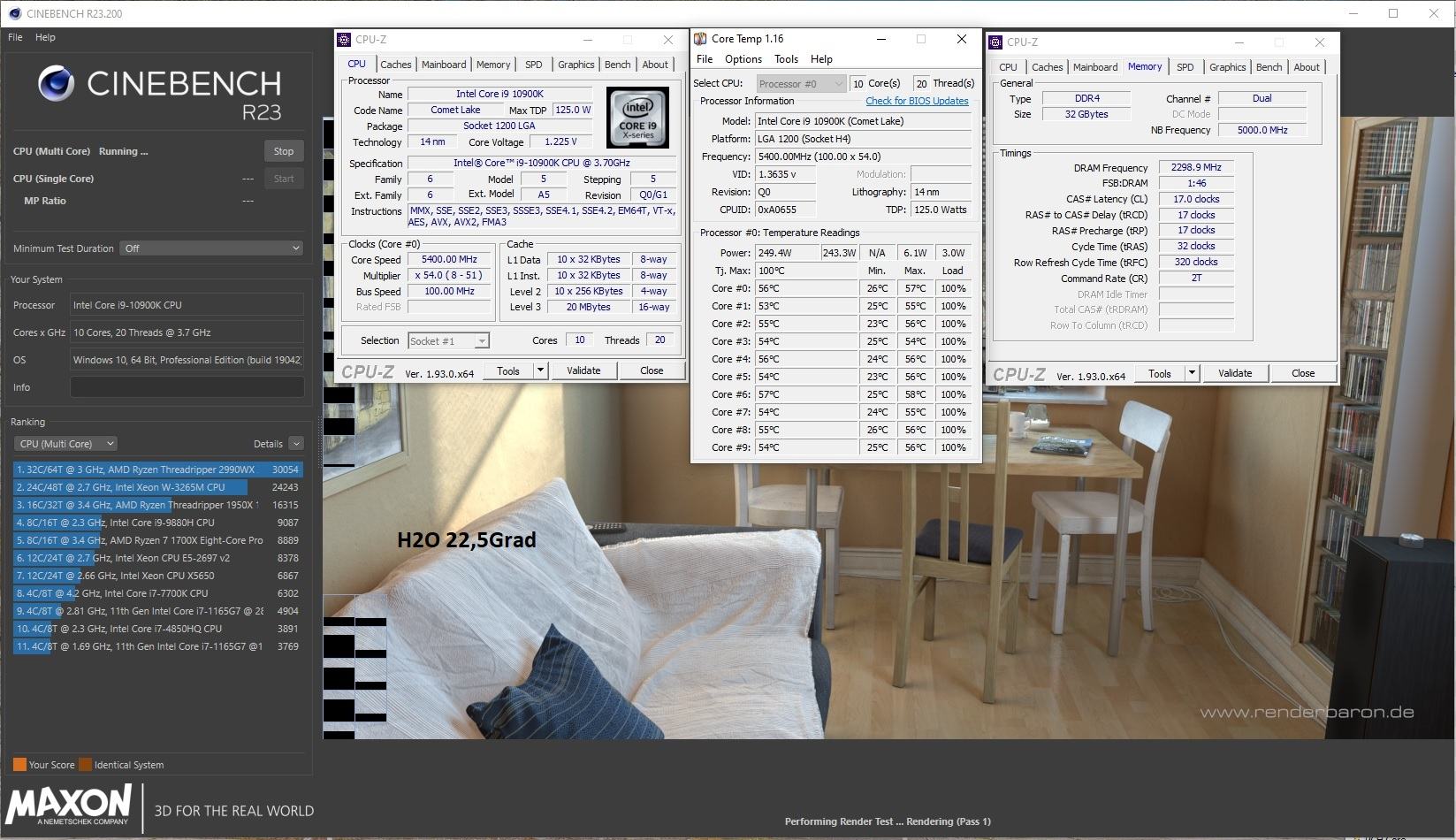
Task: Close the Core Temp window
Action: pos(962,39)
